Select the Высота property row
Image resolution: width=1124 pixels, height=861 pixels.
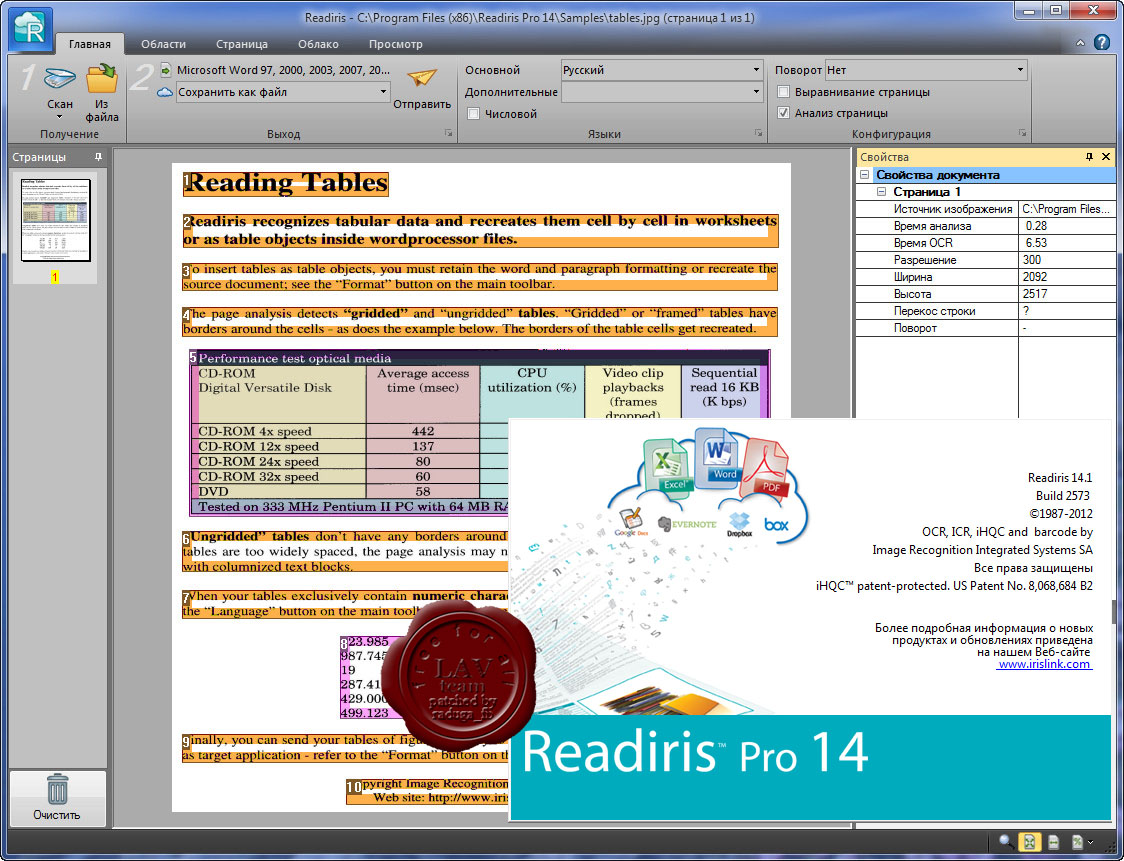986,294
